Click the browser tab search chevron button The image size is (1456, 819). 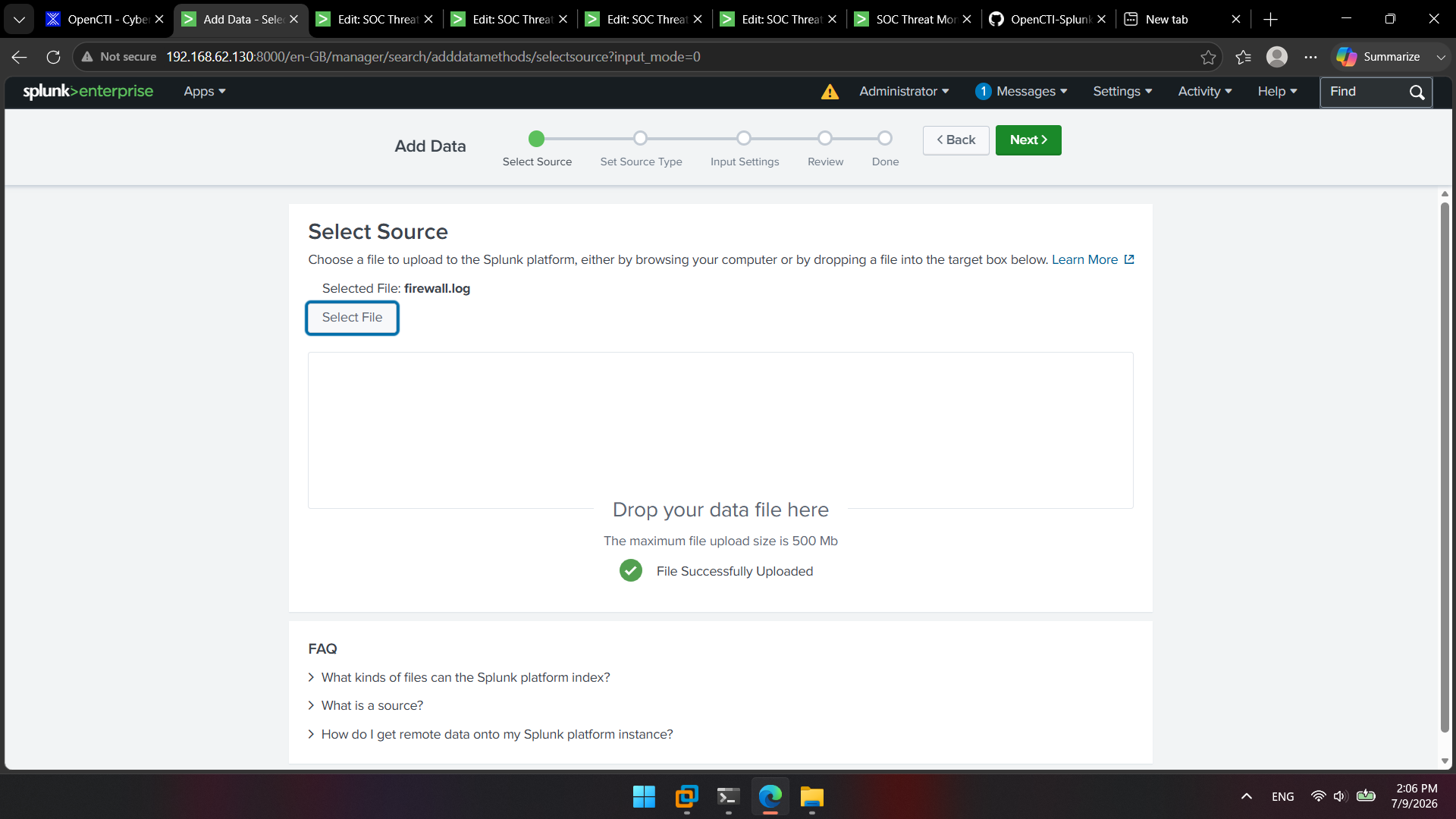coord(19,20)
